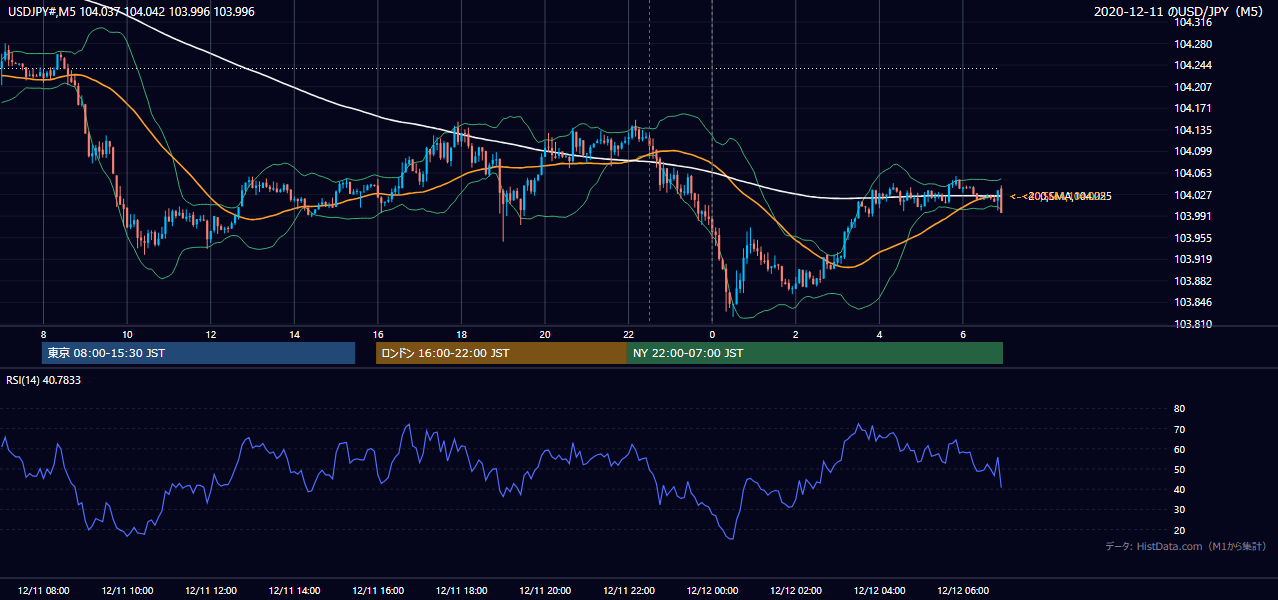Click price axis label 103.919
Image resolution: width=1278 pixels, height=600 pixels.
(1194, 259)
